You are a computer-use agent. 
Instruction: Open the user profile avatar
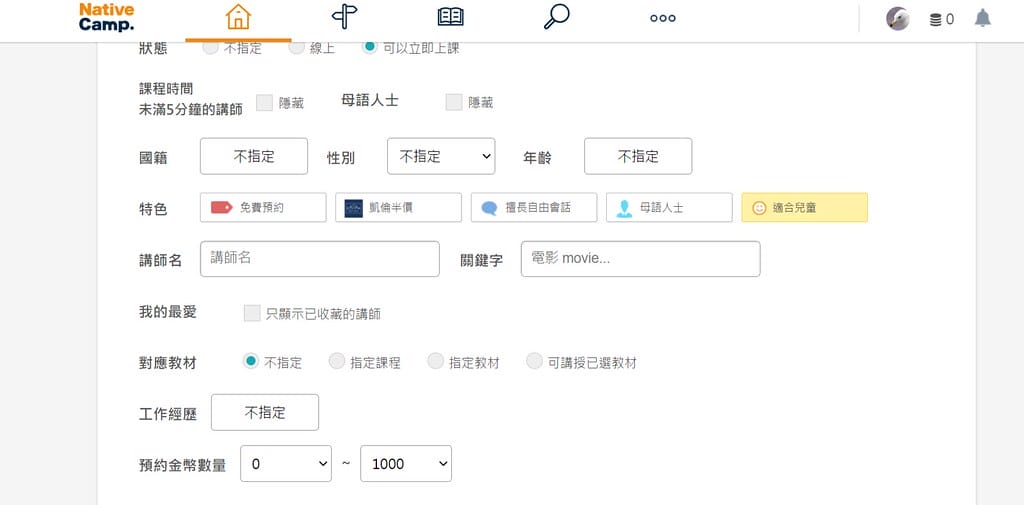click(898, 19)
